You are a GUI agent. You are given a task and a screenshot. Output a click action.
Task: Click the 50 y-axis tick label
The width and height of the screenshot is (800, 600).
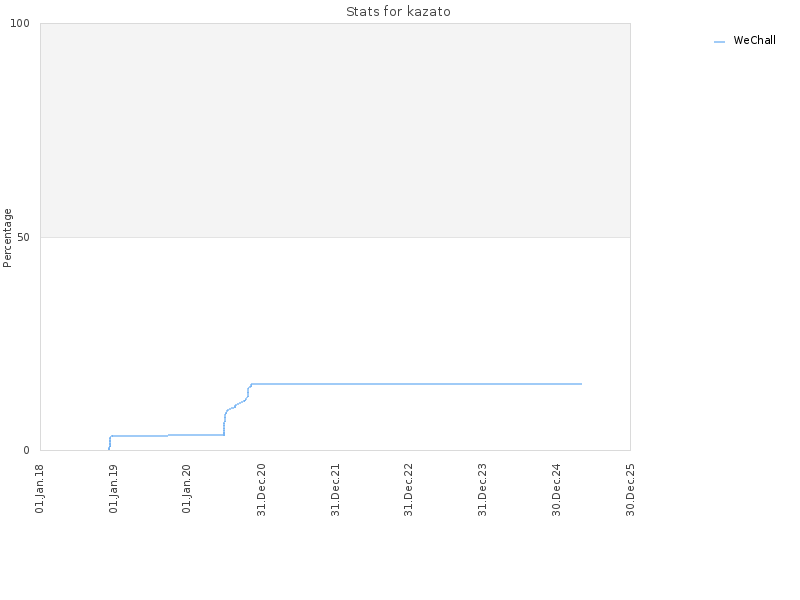[x=23, y=237]
